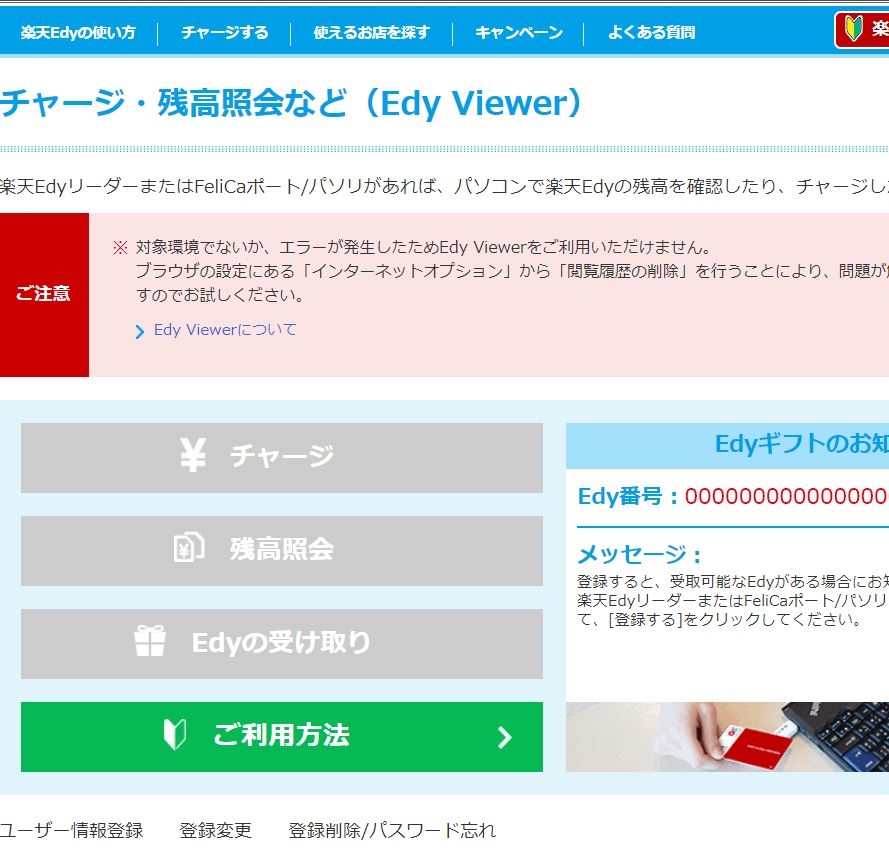The image size is (889, 859).
Task: Click the red beginner-mark button at top right
Action: pos(862,29)
